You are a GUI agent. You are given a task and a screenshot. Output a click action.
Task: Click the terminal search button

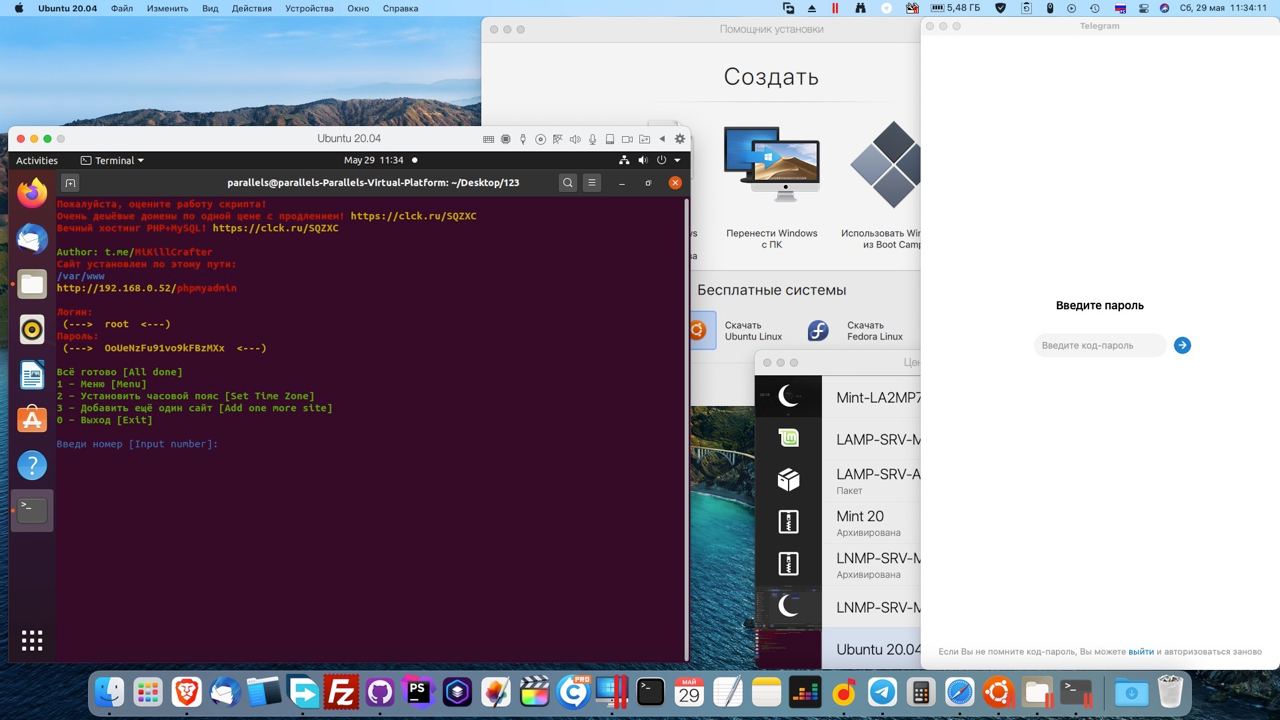567,183
